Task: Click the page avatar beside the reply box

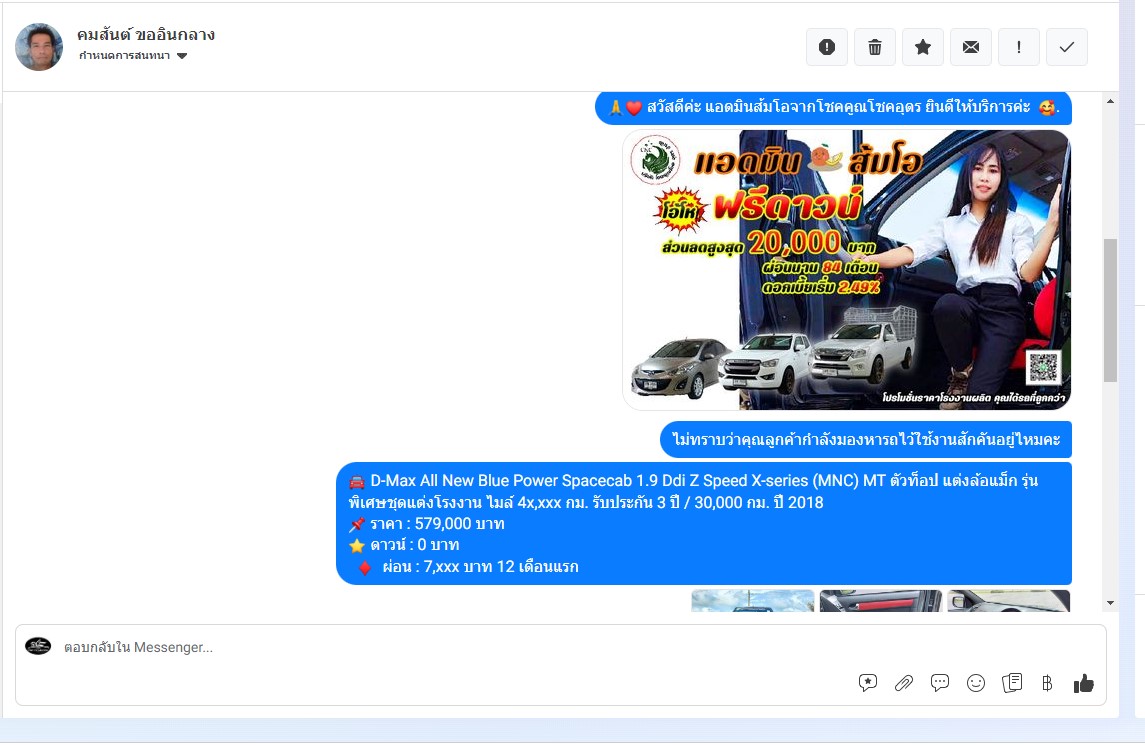Action: pos(38,646)
